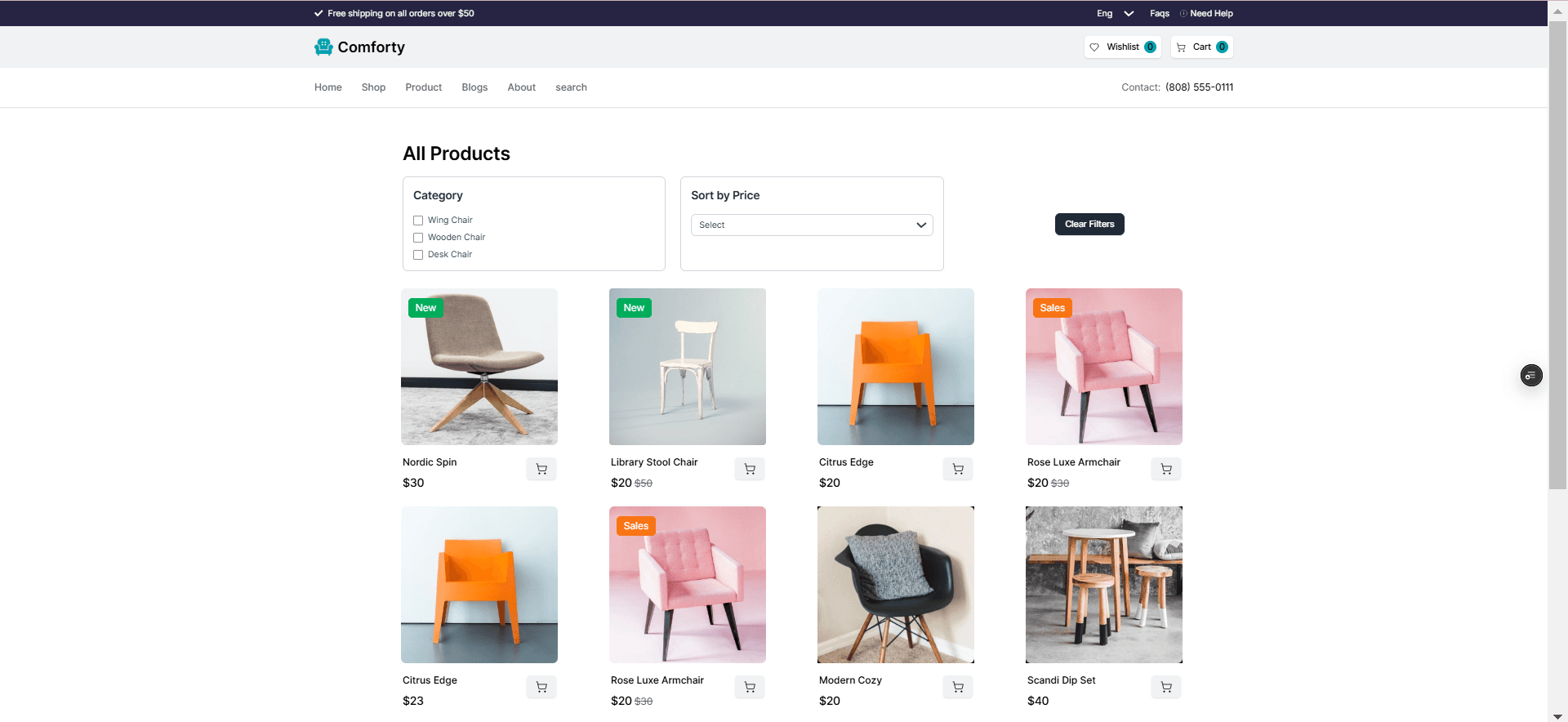Expand the Eng language dropdown
1568x722 pixels.
pyautogui.click(x=1105, y=14)
